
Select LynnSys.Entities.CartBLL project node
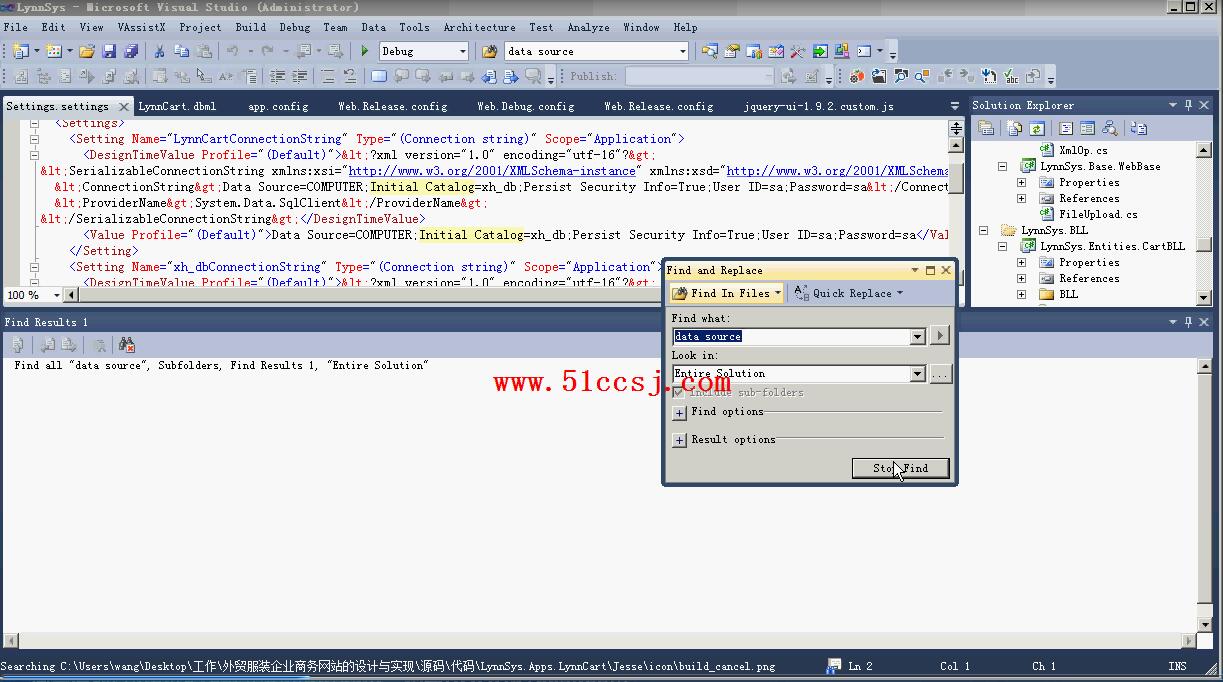click(x=1112, y=246)
